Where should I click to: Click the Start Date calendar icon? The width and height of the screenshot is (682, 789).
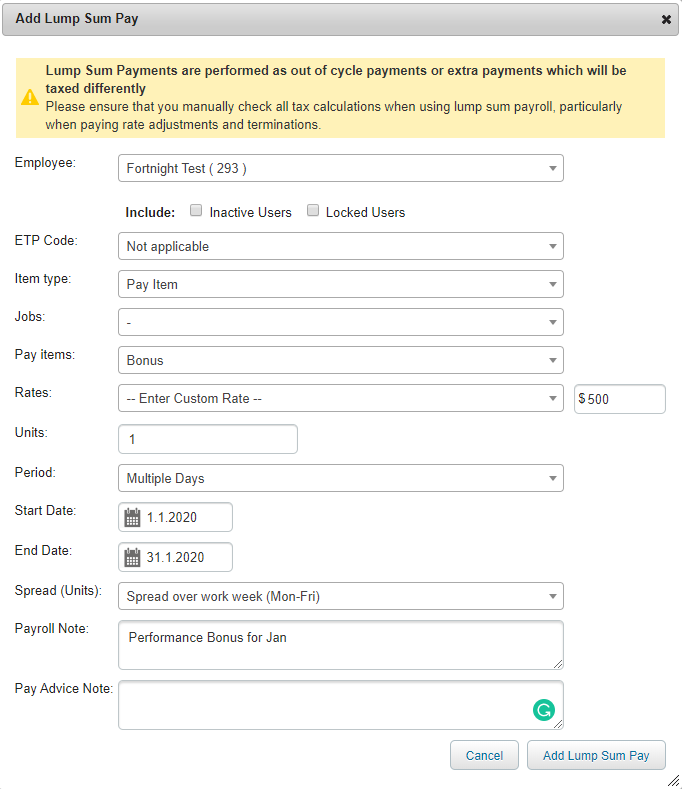coord(132,518)
